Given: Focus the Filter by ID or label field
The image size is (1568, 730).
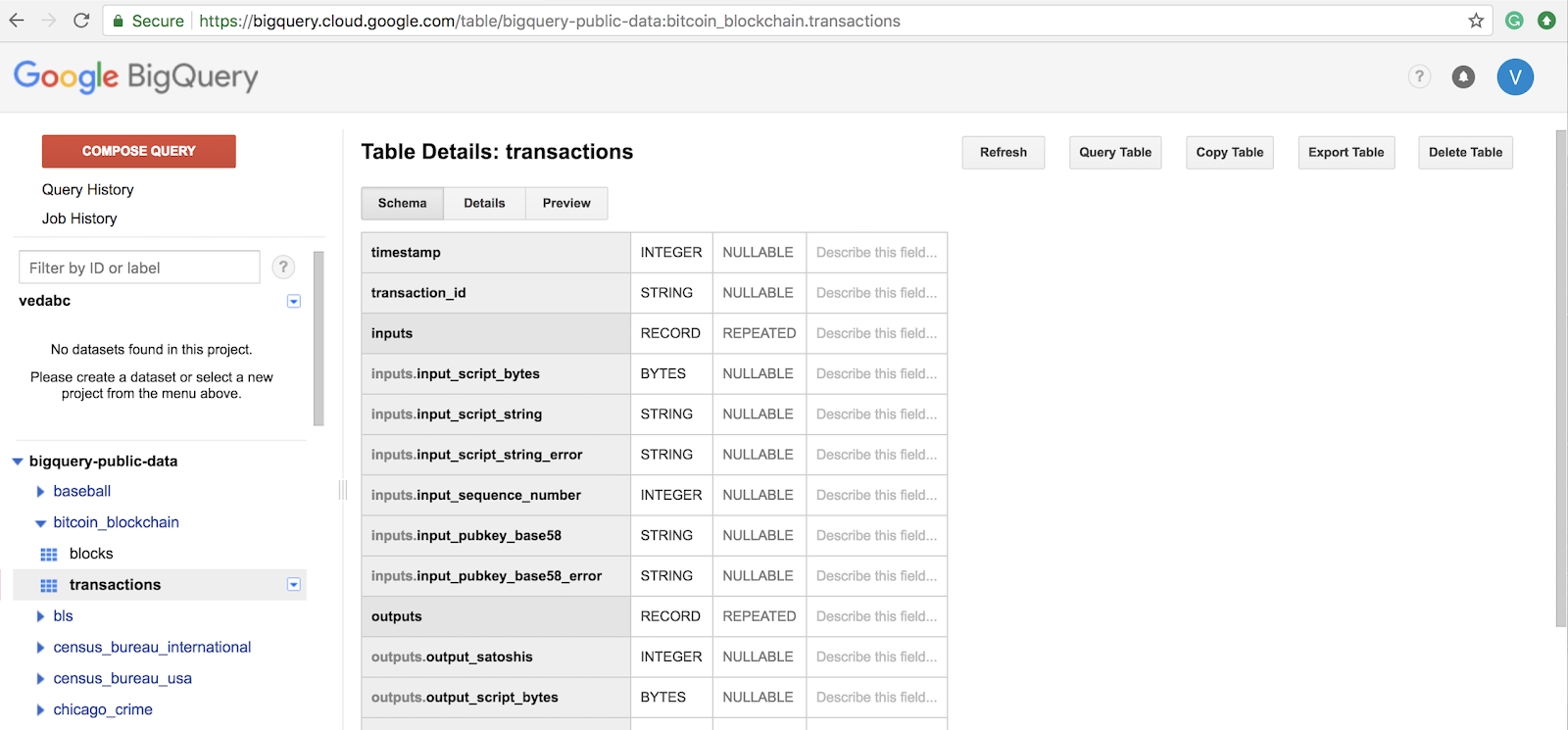Looking at the screenshot, I should tap(139, 268).
